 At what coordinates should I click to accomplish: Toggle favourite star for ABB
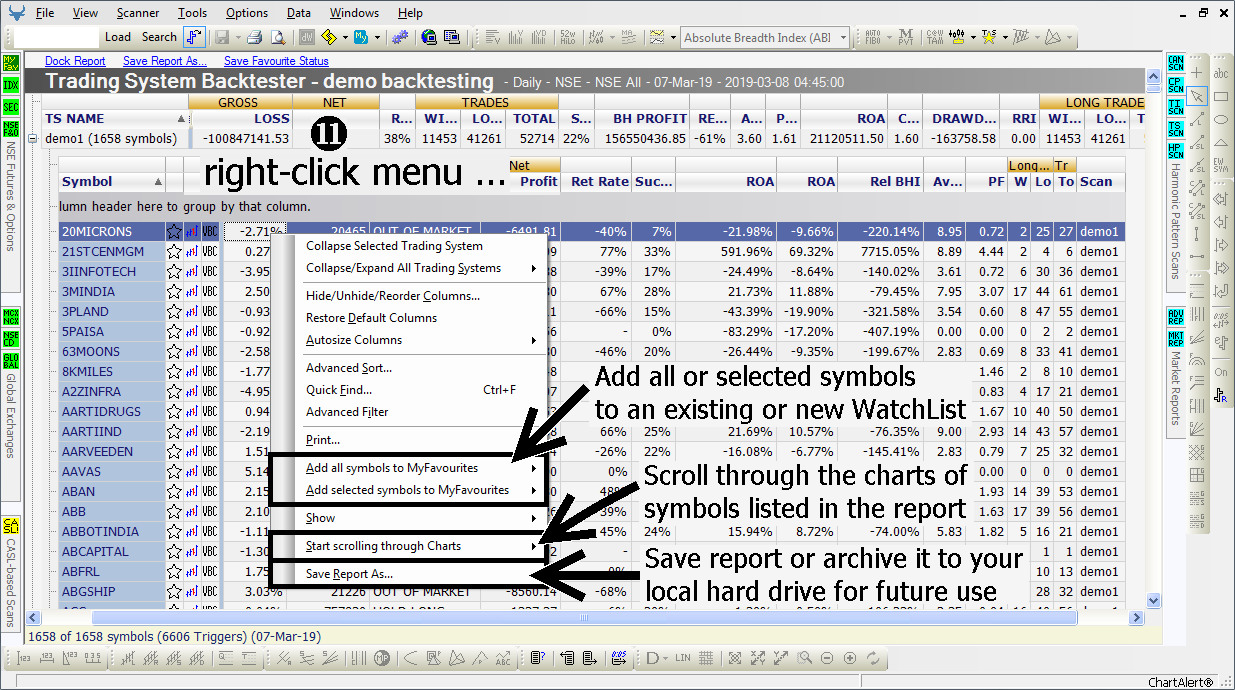point(174,512)
